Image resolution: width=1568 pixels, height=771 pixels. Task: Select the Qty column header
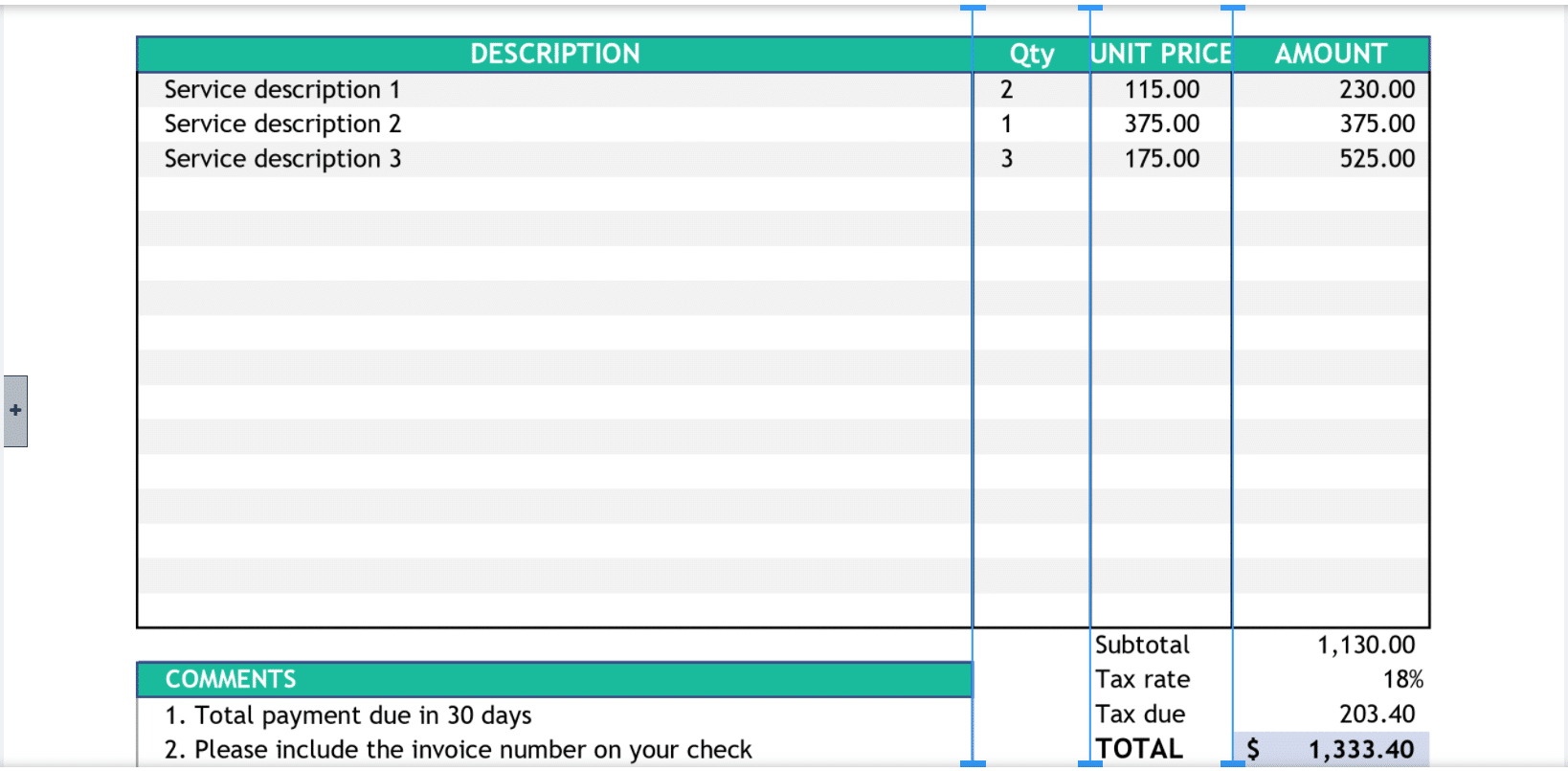pos(1031,55)
